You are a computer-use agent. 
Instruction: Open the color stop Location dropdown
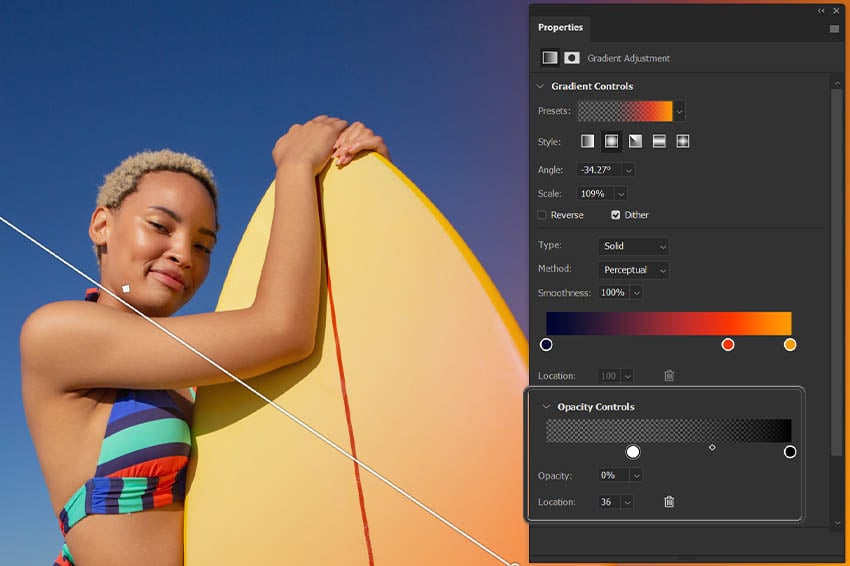pos(627,376)
